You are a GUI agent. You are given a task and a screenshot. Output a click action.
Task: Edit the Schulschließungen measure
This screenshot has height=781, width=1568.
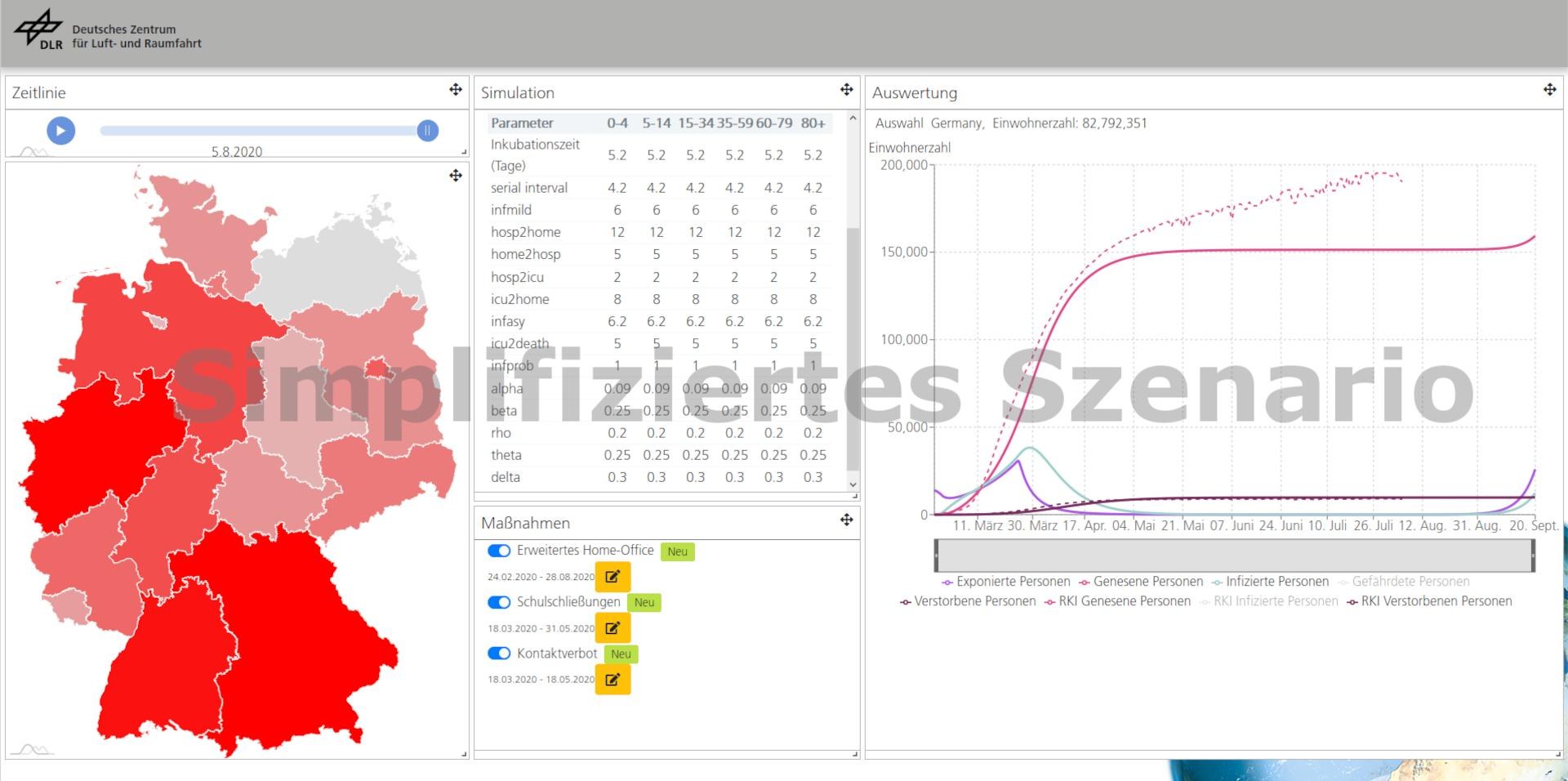click(612, 628)
